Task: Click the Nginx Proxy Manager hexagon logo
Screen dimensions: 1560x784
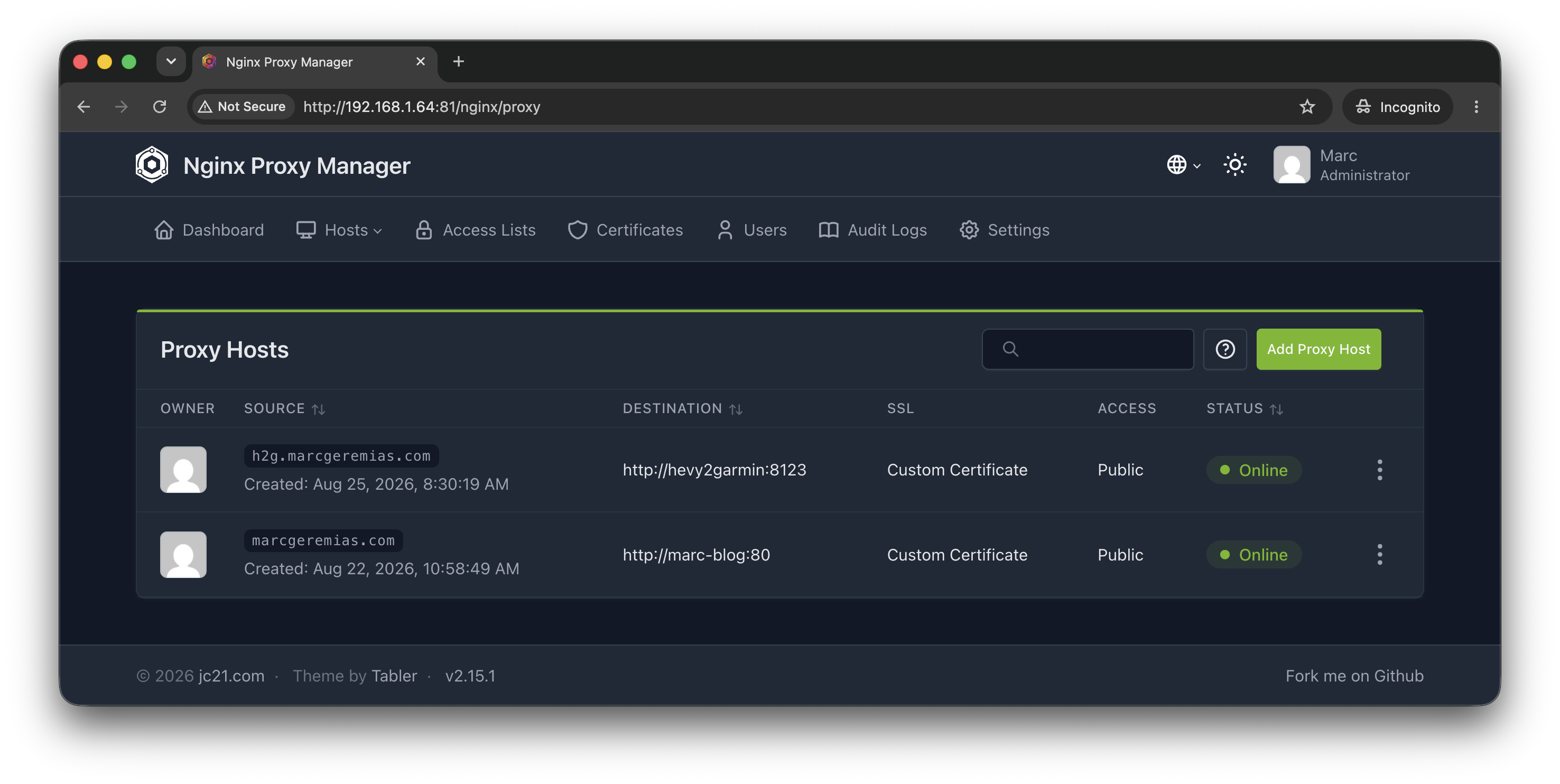Action: (151, 165)
